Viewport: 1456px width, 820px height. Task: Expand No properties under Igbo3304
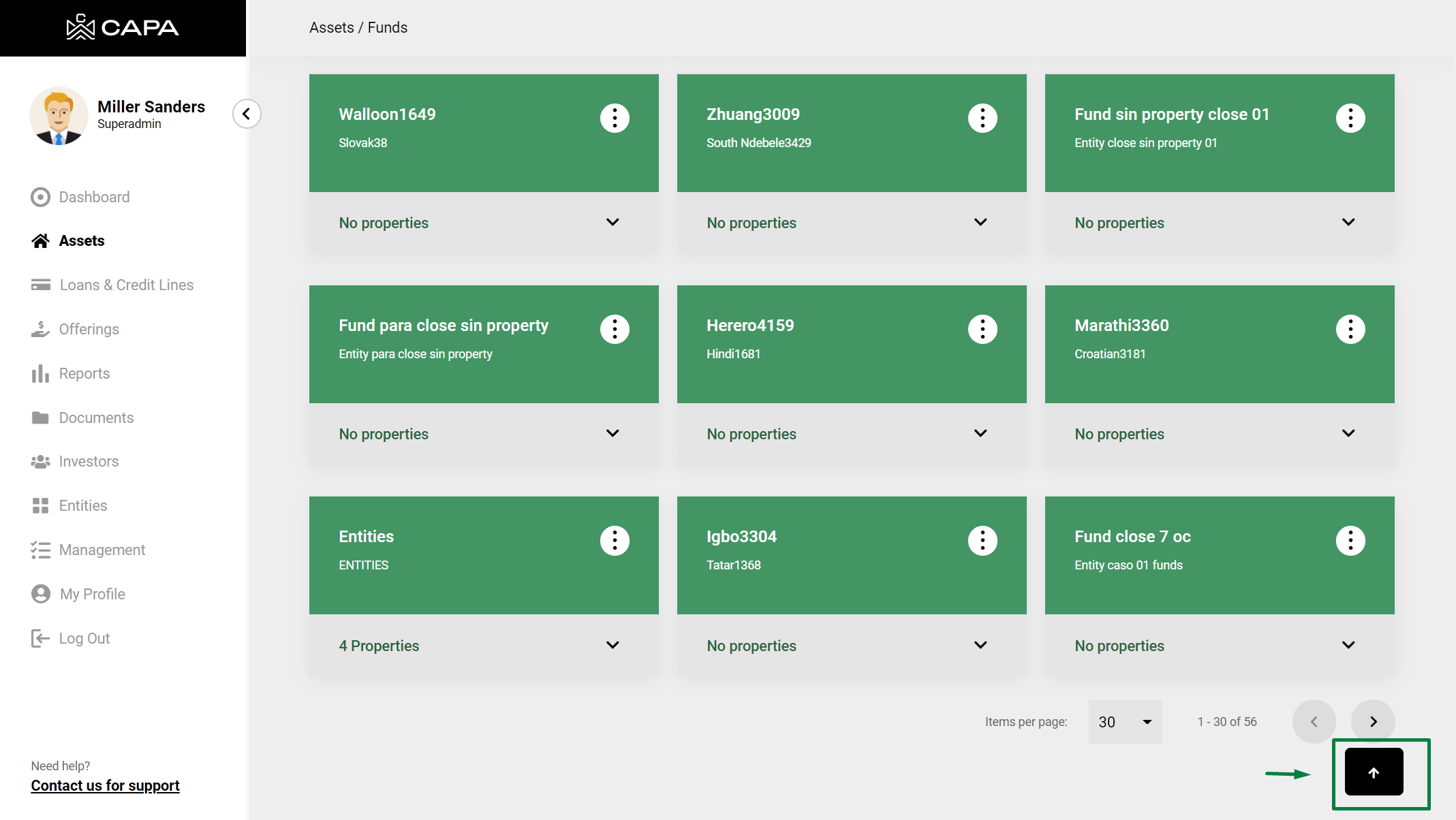[x=980, y=645]
